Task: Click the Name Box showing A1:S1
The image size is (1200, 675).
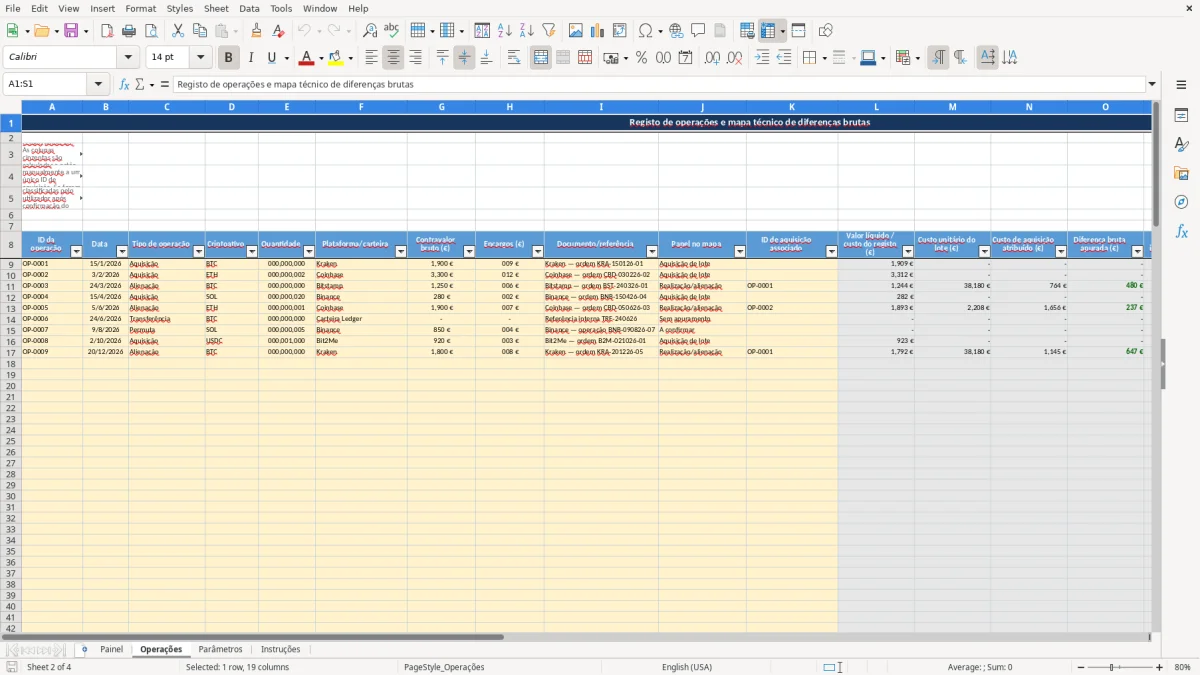Action: 45,84
